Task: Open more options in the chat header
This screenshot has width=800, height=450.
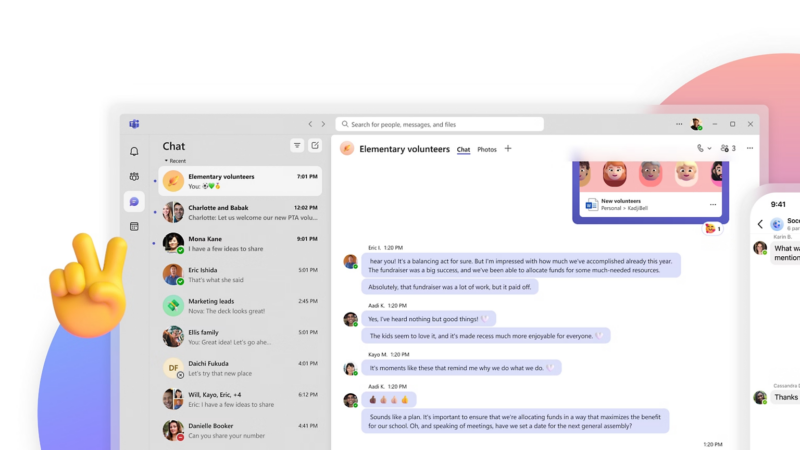Action: [749, 148]
